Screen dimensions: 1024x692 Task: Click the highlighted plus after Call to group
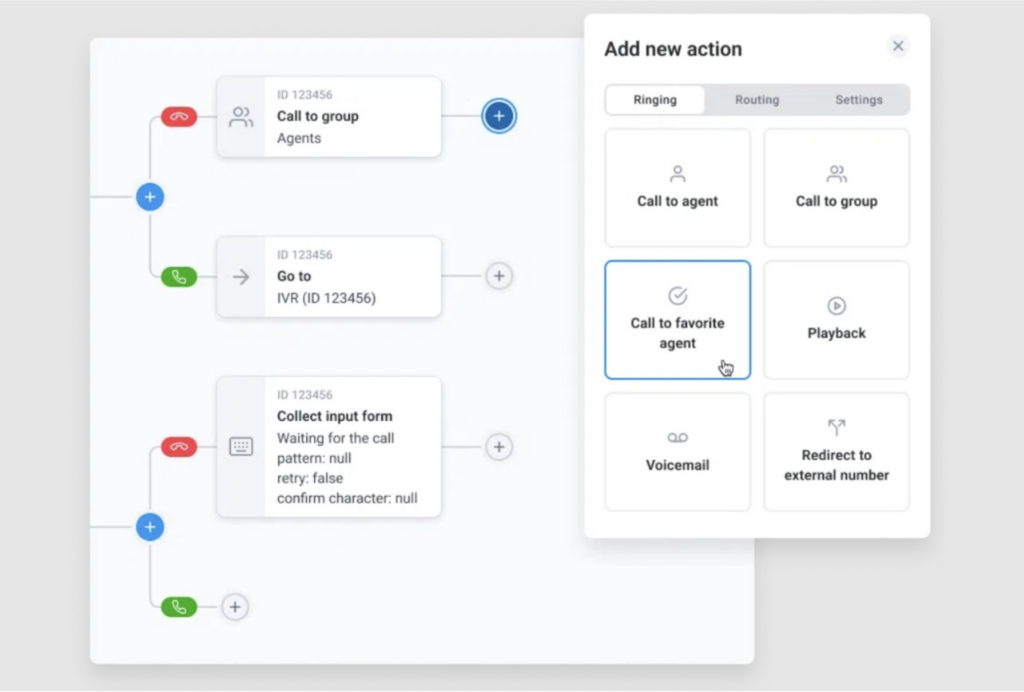point(499,116)
